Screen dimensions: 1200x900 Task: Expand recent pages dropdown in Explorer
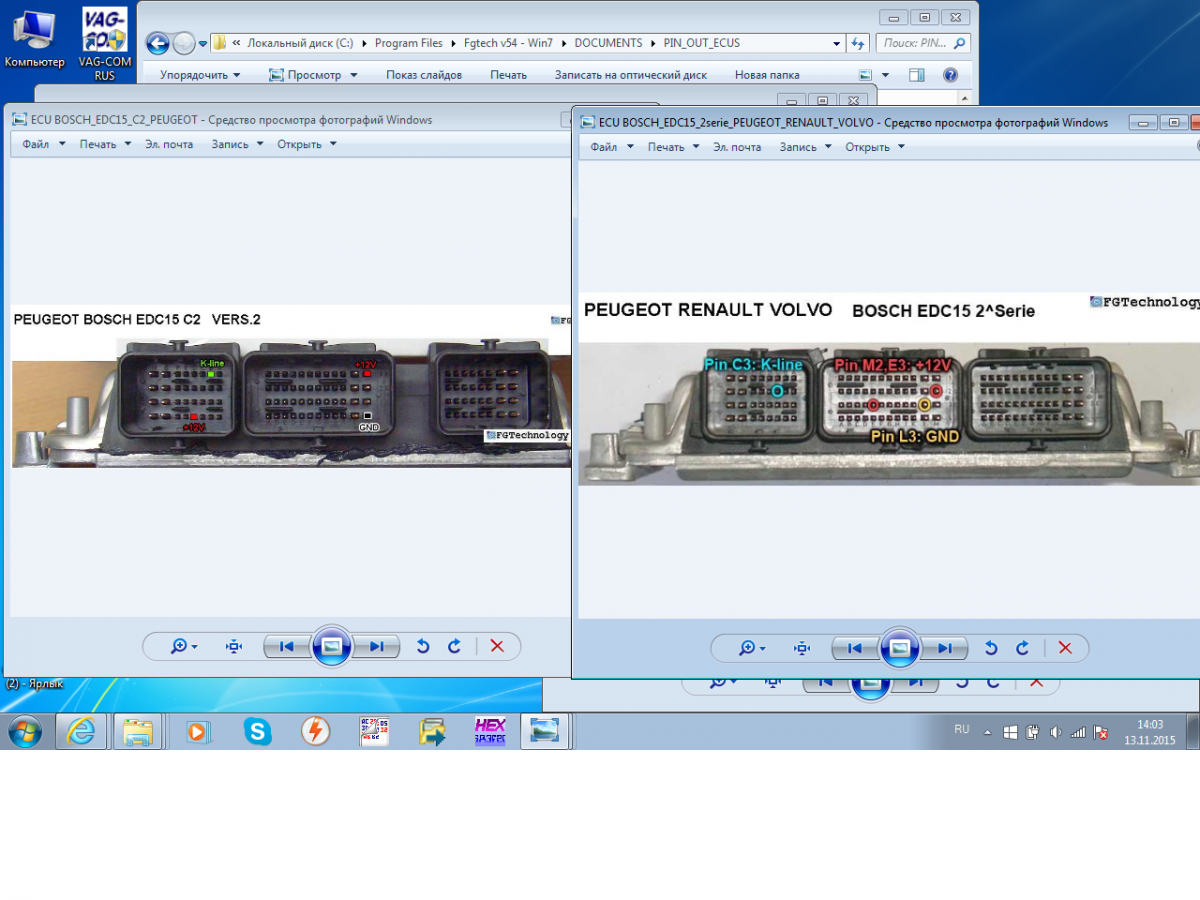[203, 44]
